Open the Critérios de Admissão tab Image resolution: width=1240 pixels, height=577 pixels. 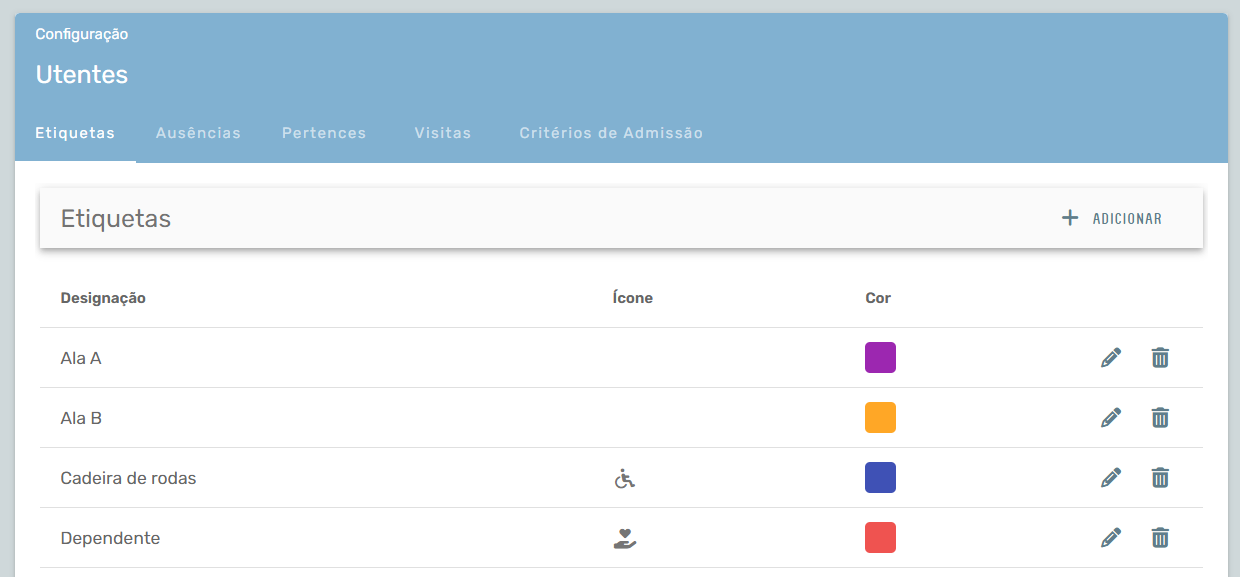click(x=611, y=133)
